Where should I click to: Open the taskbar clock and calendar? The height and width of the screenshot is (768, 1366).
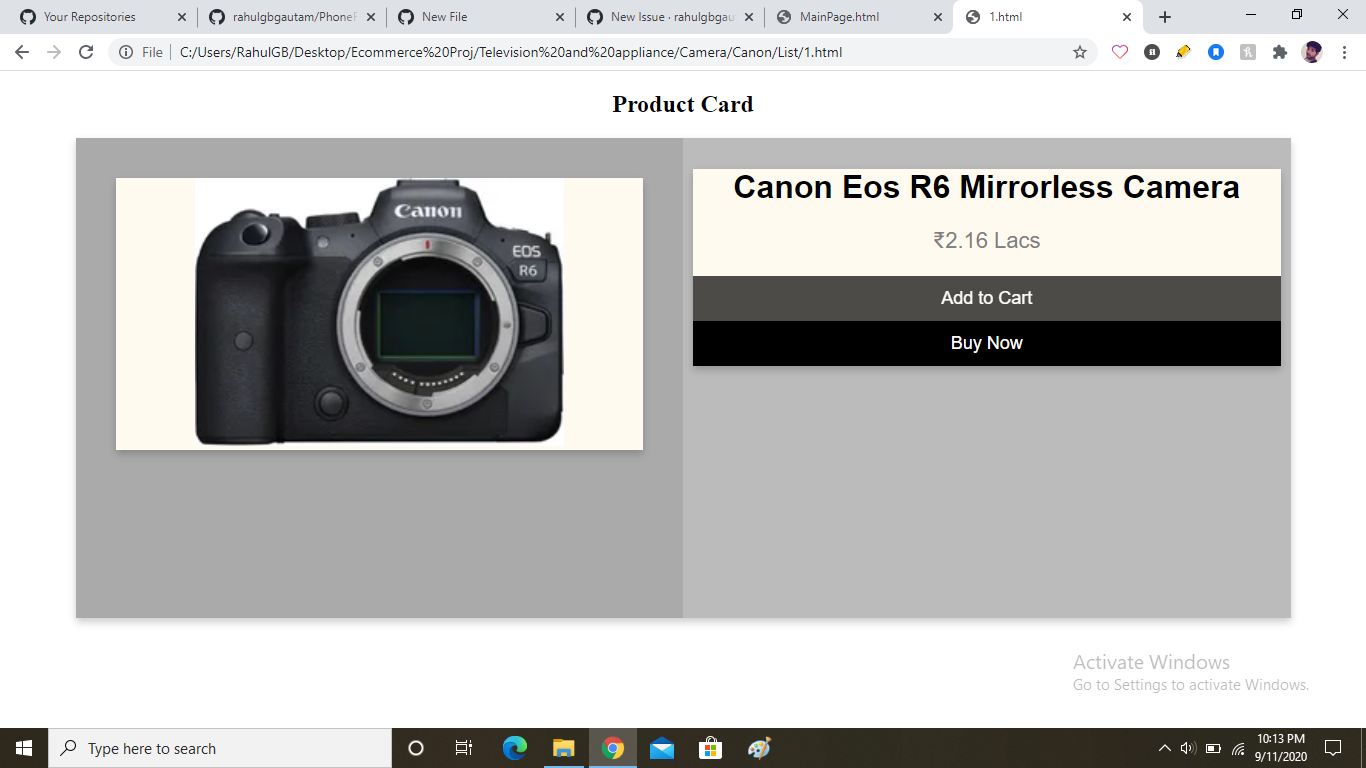tap(1281, 748)
